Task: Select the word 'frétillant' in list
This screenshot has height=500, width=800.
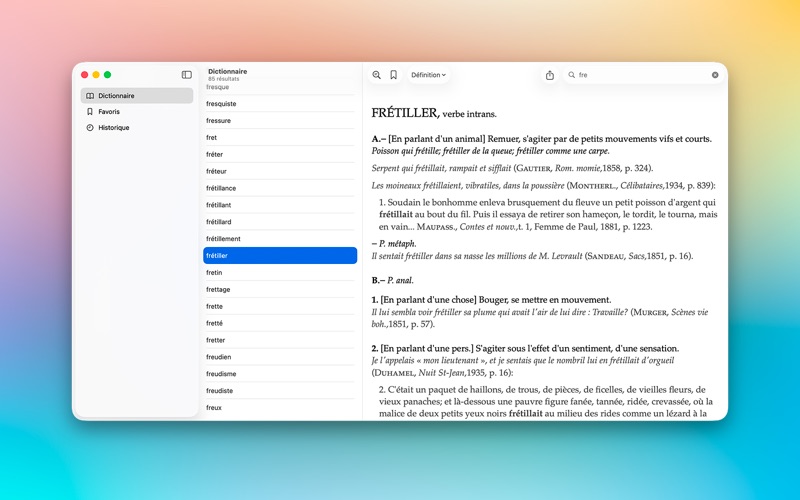Action: click(x=280, y=205)
